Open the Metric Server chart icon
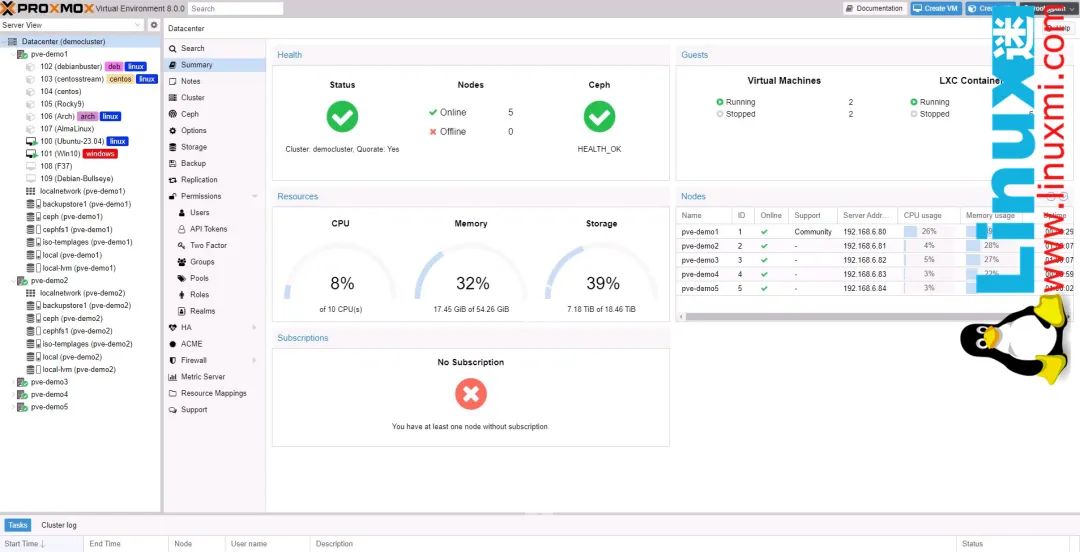The image size is (1080, 552). pos(173,376)
